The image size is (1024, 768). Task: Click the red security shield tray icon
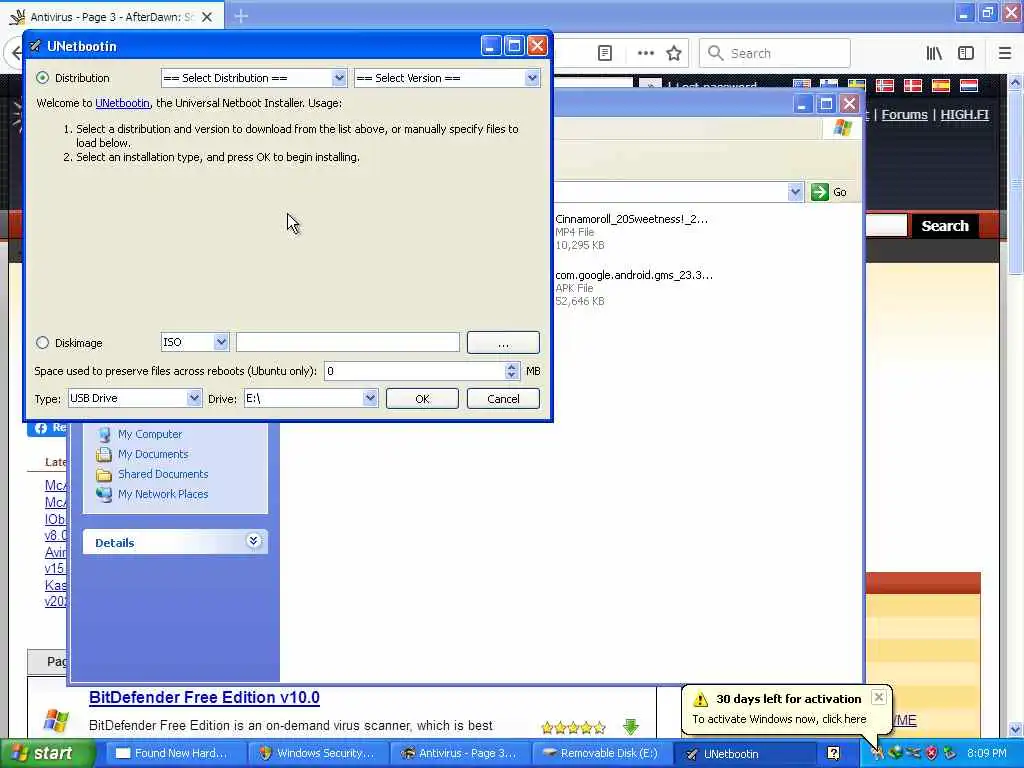click(931, 753)
